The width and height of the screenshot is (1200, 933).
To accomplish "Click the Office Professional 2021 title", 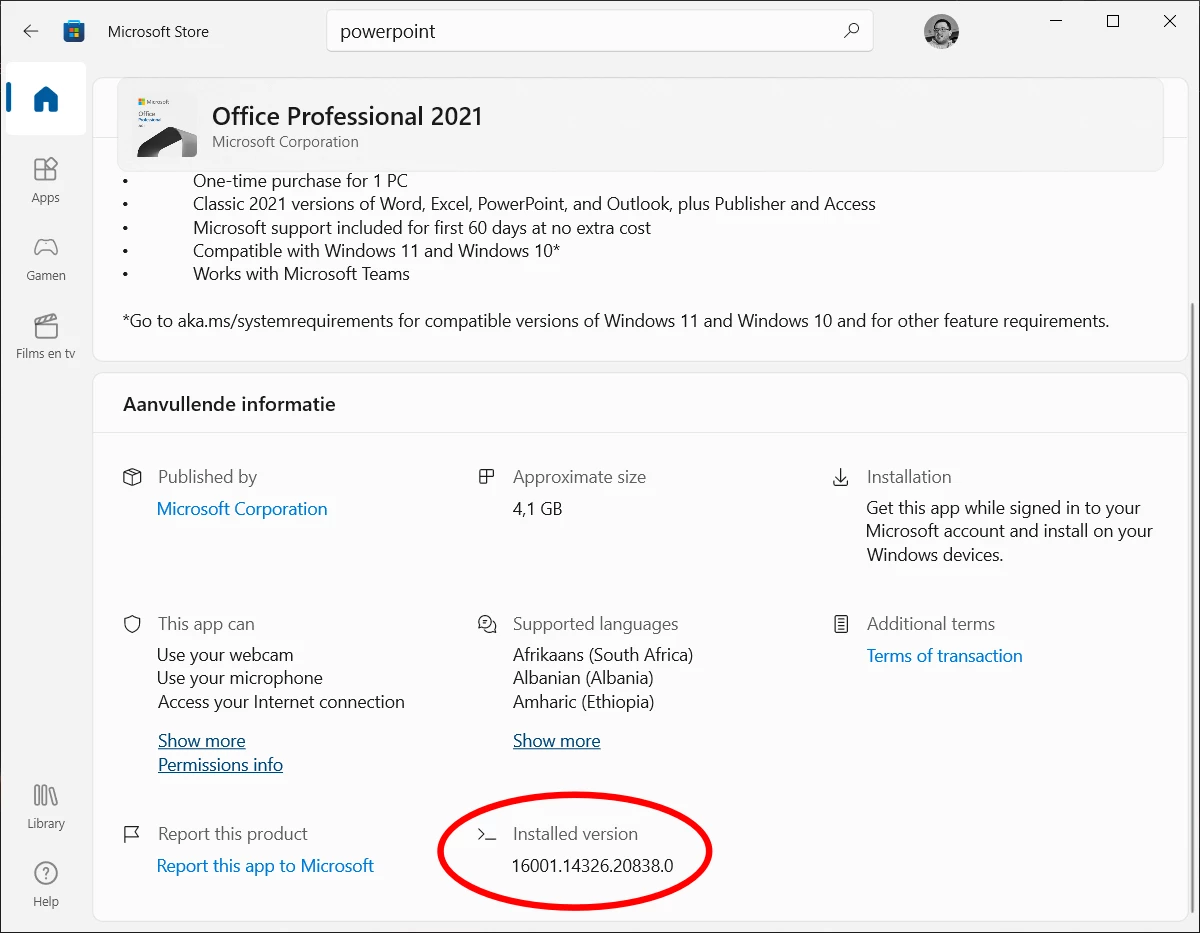I will (x=347, y=116).
